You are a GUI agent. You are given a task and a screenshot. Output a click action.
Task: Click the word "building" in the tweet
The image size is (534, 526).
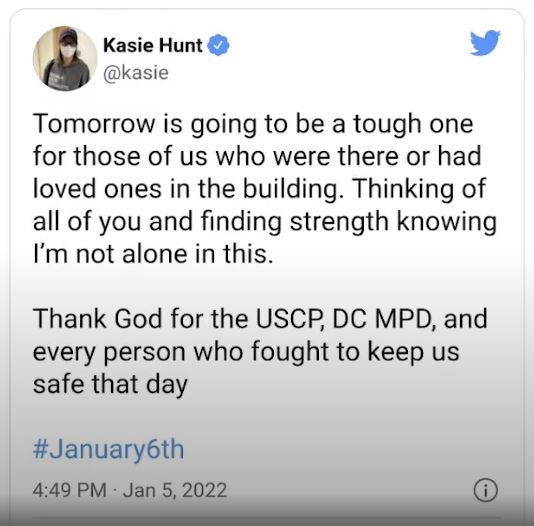coord(293,189)
